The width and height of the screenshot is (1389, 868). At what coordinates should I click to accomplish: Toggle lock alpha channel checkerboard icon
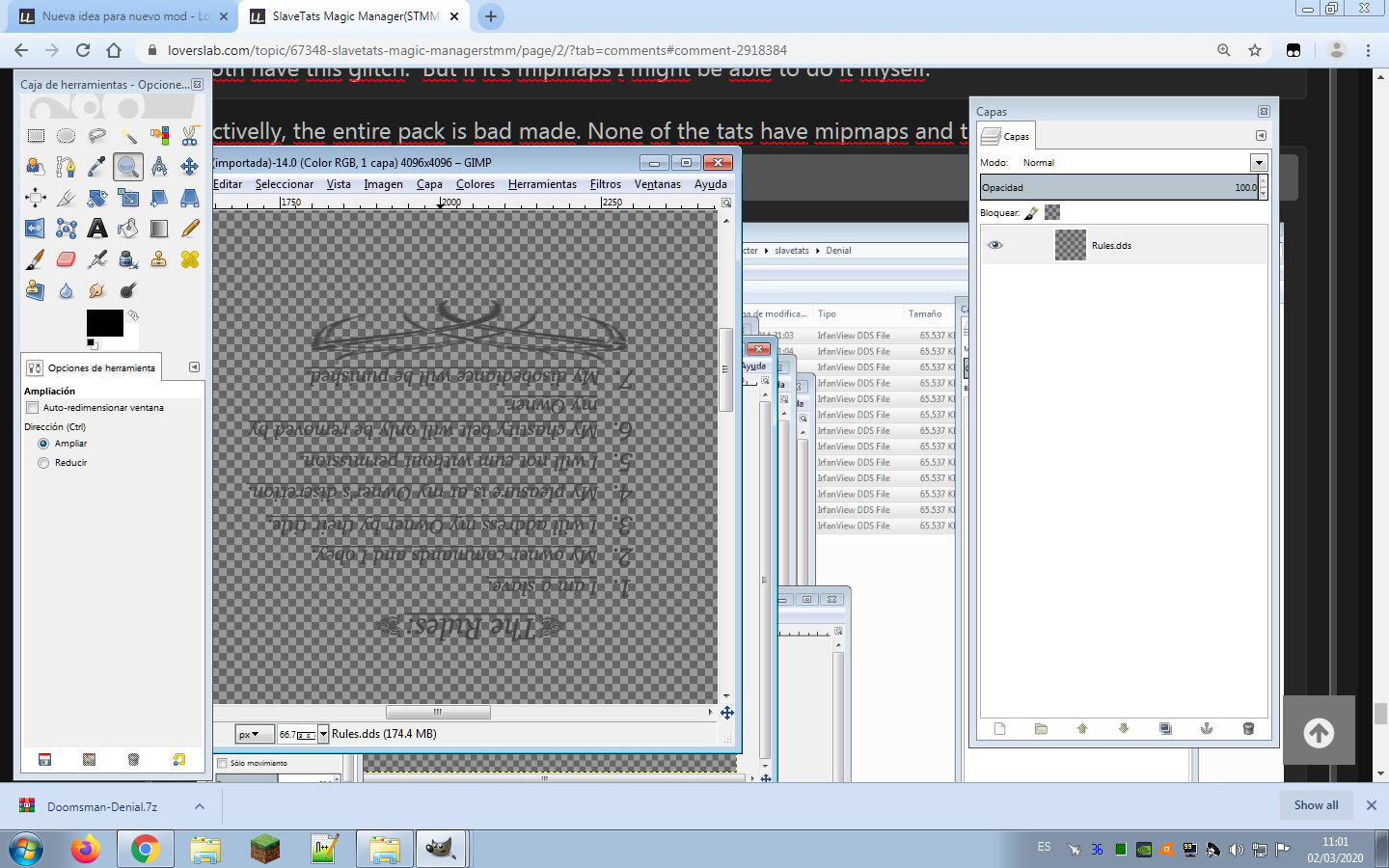coord(1052,213)
